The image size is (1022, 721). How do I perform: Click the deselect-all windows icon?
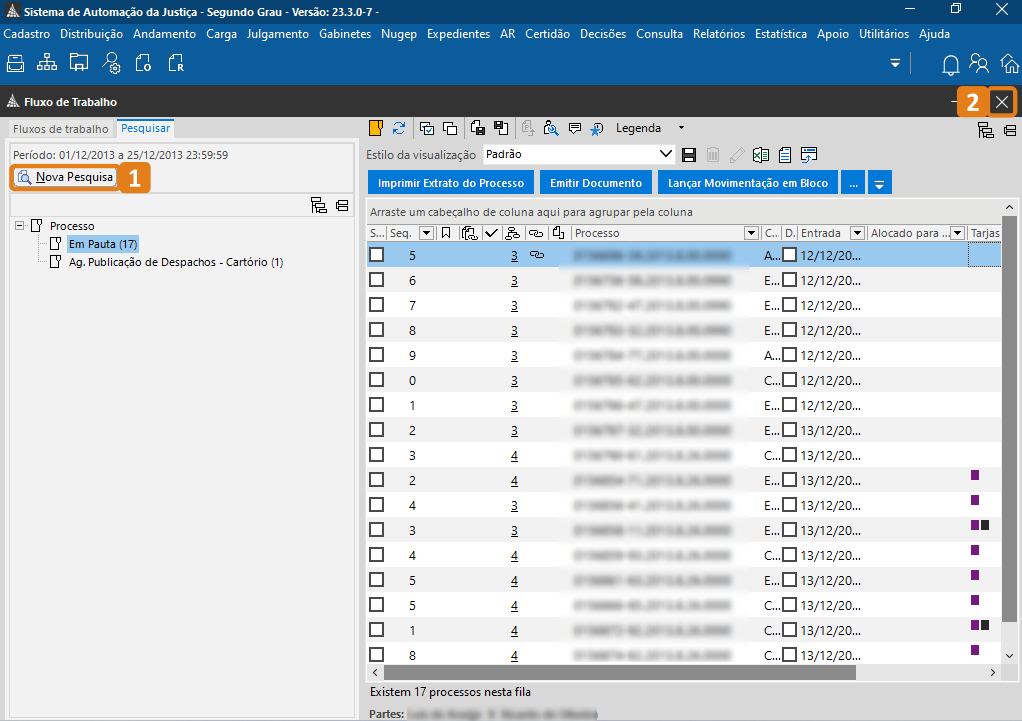(x=450, y=128)
